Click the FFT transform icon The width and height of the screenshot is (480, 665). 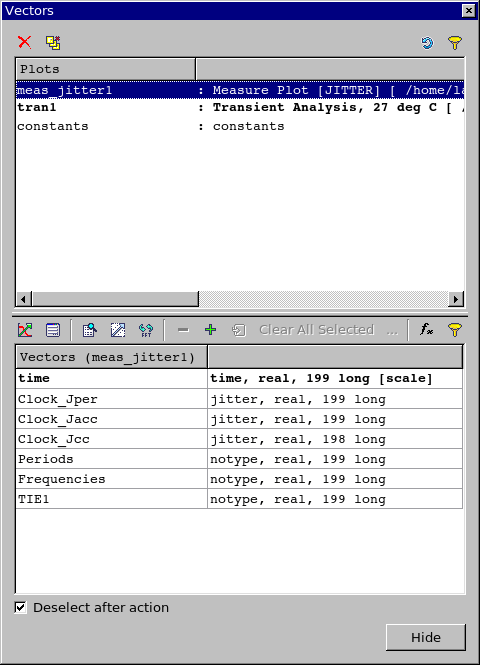coord(146,330)
